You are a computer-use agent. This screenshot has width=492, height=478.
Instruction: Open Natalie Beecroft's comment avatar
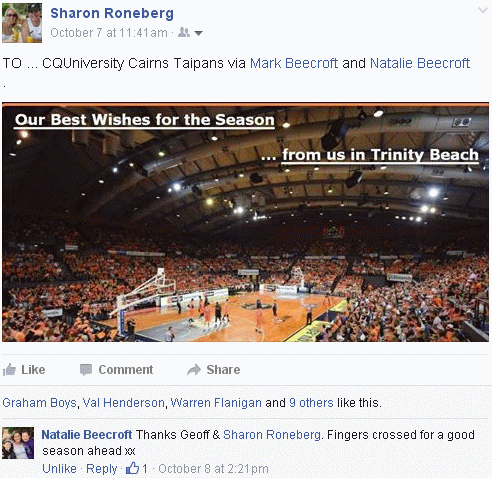click(x=18, y=443)
